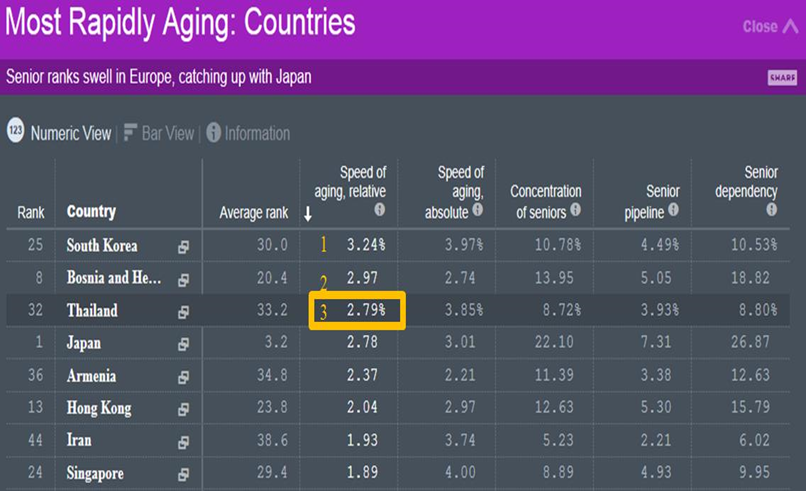
Task: Click South Korea's 3.24% value
Action: click(365, 245)
